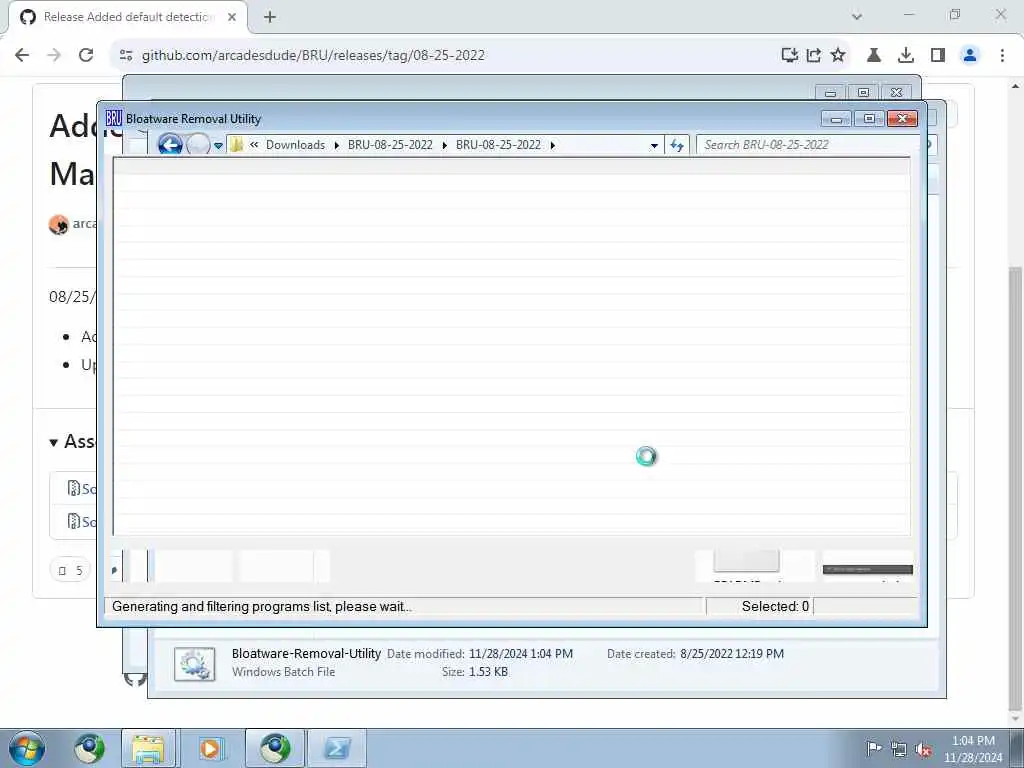Click the Chrome forward arrow button

[54, 55]
